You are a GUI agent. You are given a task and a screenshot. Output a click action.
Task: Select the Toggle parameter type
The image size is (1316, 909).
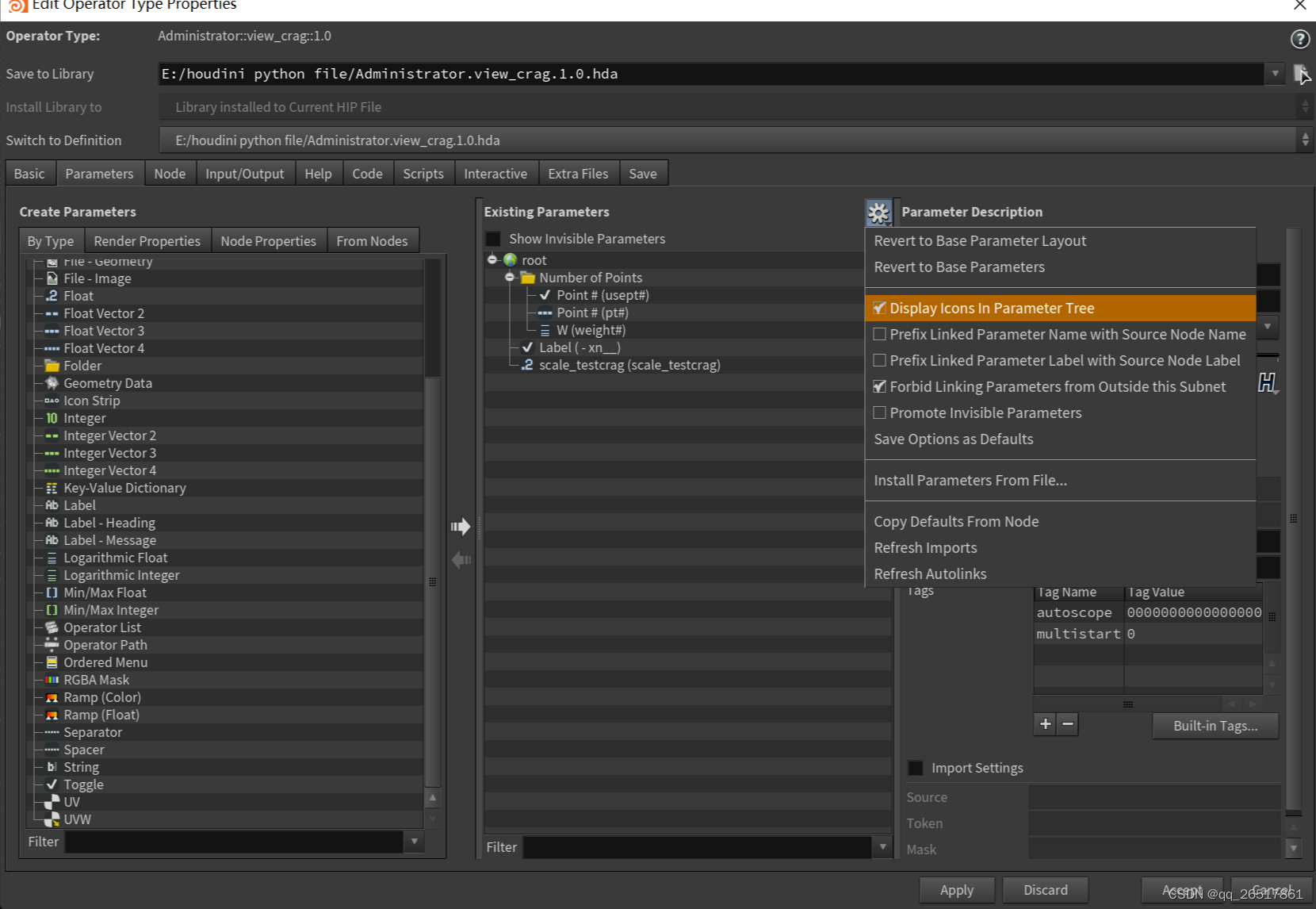[83, 784]
